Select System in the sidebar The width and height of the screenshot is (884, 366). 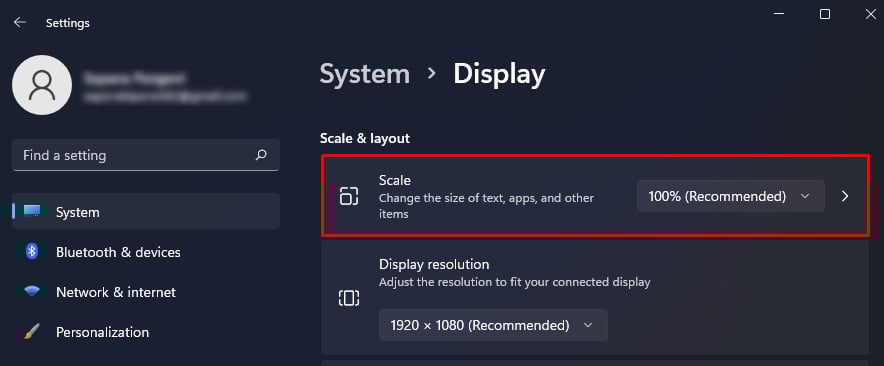pos(146,211)
